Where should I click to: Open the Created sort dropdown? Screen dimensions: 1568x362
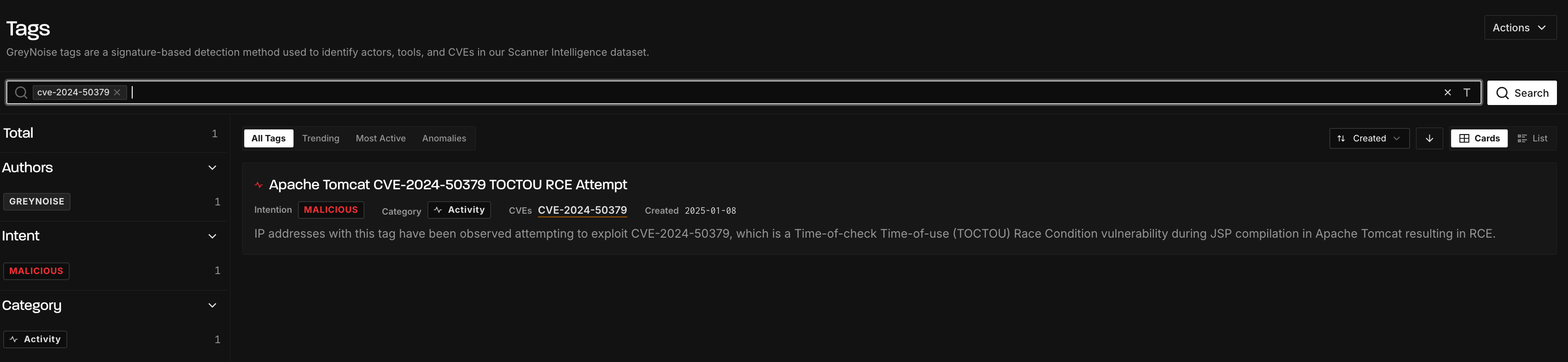pos(1369,139)
